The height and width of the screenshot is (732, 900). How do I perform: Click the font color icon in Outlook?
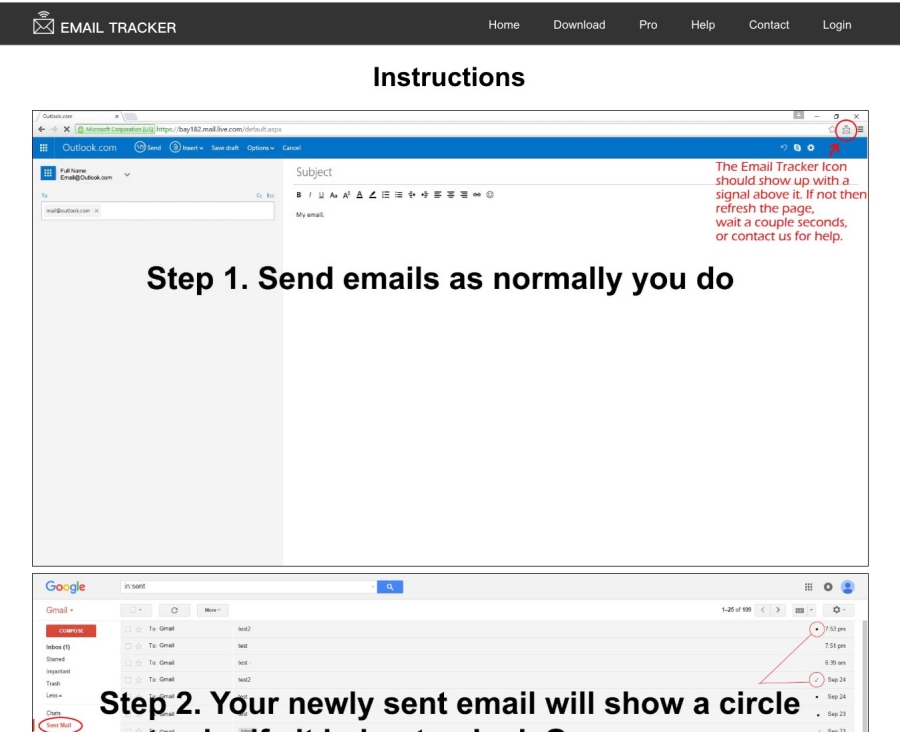click(359, 195)
